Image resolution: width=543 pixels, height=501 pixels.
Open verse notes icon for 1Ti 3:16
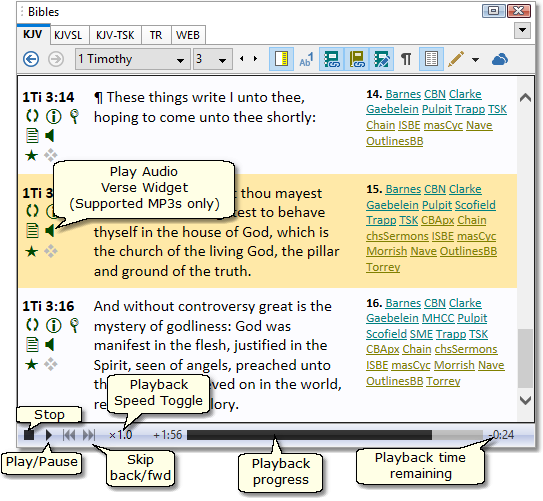coord(32,345)
